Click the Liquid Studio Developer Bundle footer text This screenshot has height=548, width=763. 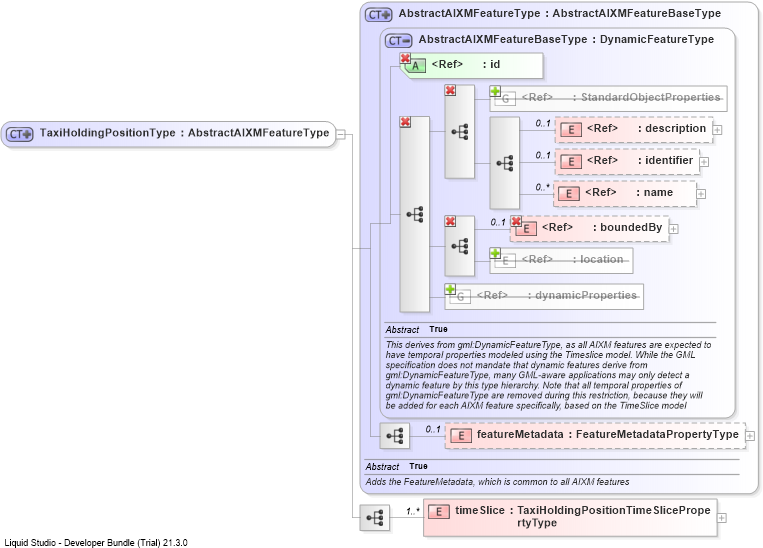pyautogui.click(x=96, y=543)
